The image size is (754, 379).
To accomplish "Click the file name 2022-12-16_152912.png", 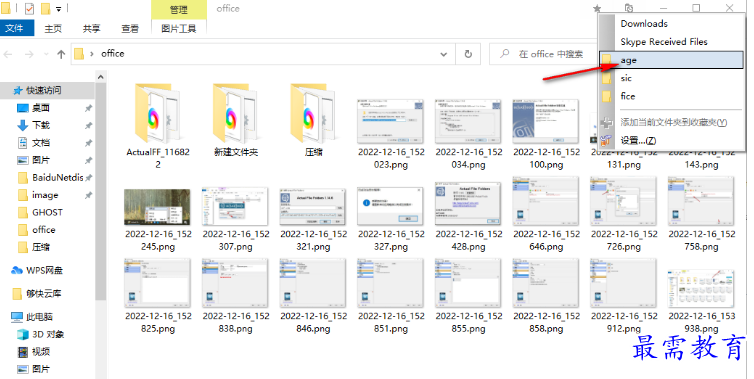I will [624, 323].
